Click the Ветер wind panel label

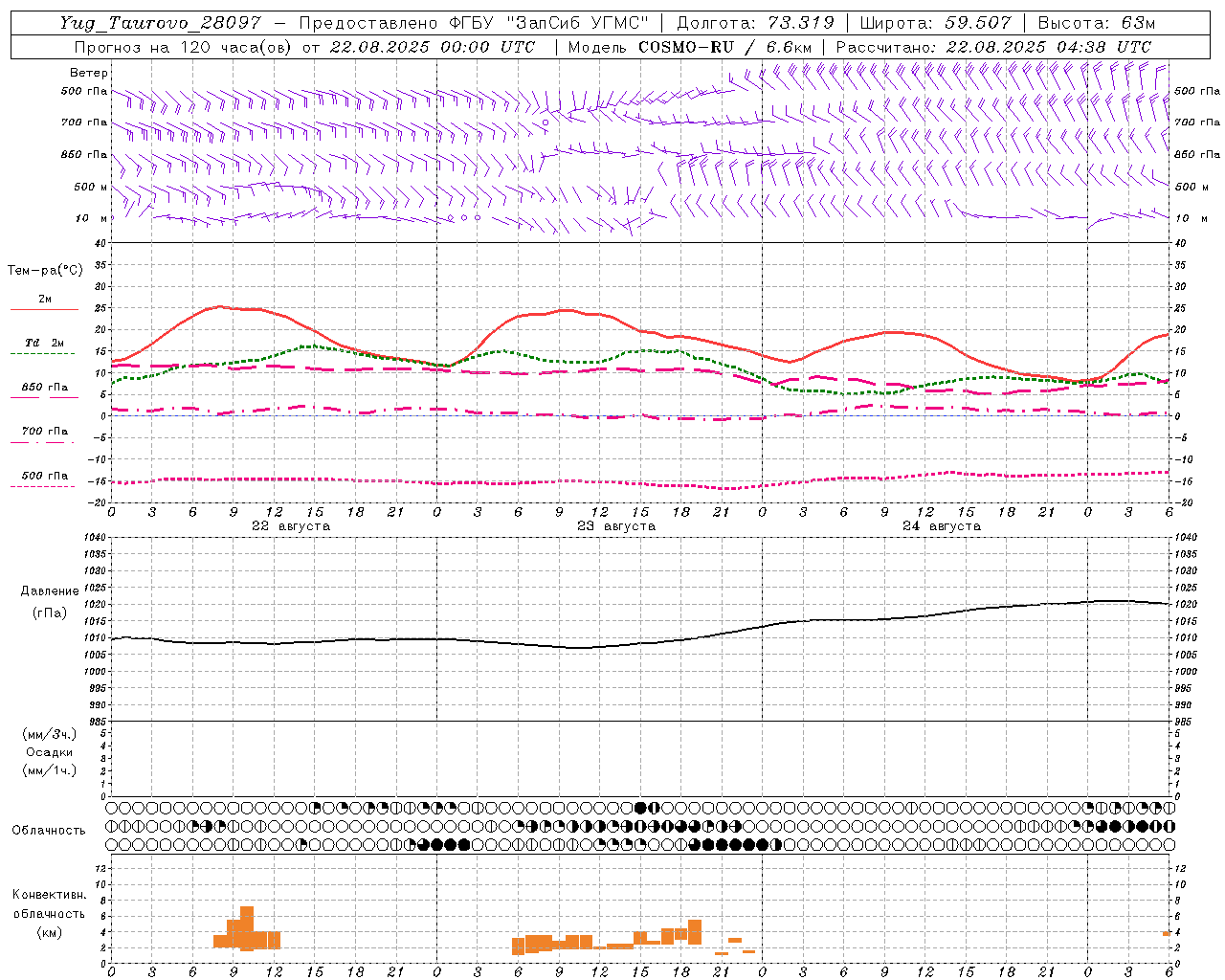click(89, 73)
